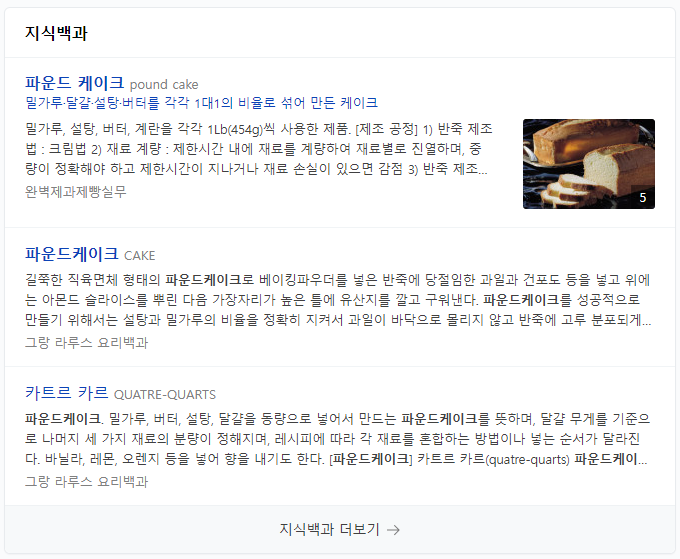Click the 지식백과 더보기 button
Screen dimensions: 680x559
point(340,530)
